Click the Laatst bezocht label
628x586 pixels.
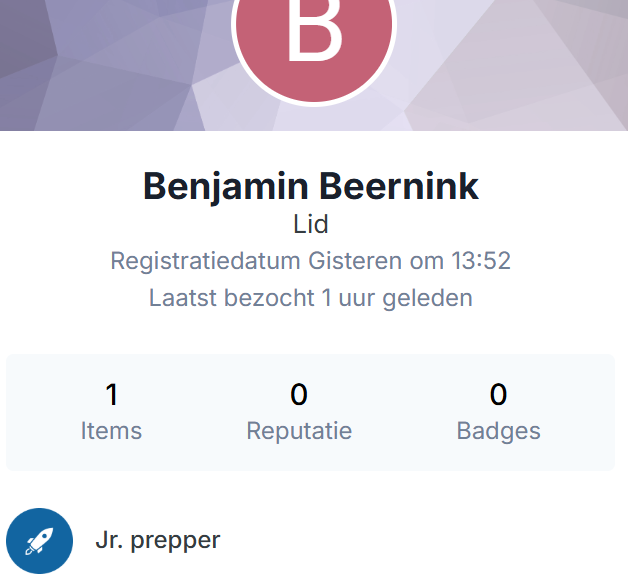click(232, 298)
